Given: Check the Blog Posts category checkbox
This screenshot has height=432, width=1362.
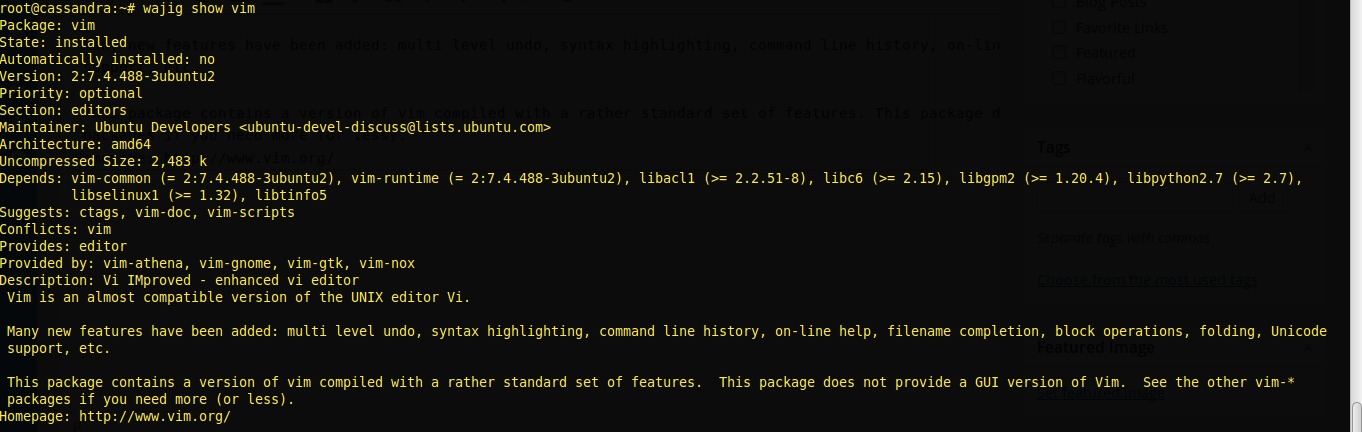Looking at the screenshot, I should pos(1057,4).
